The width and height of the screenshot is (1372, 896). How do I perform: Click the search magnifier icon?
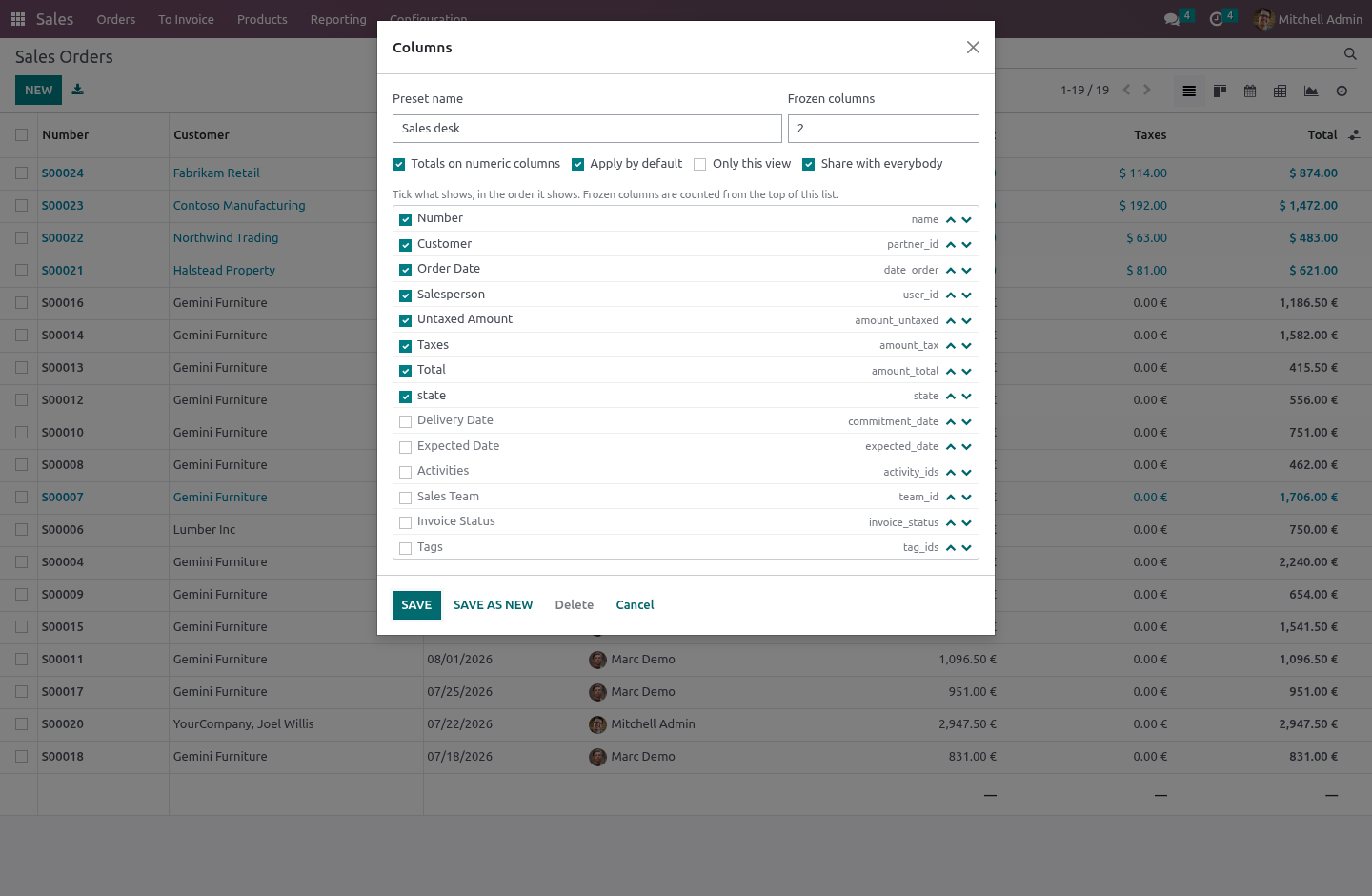pyautogui.click(x=1350, y=54)
